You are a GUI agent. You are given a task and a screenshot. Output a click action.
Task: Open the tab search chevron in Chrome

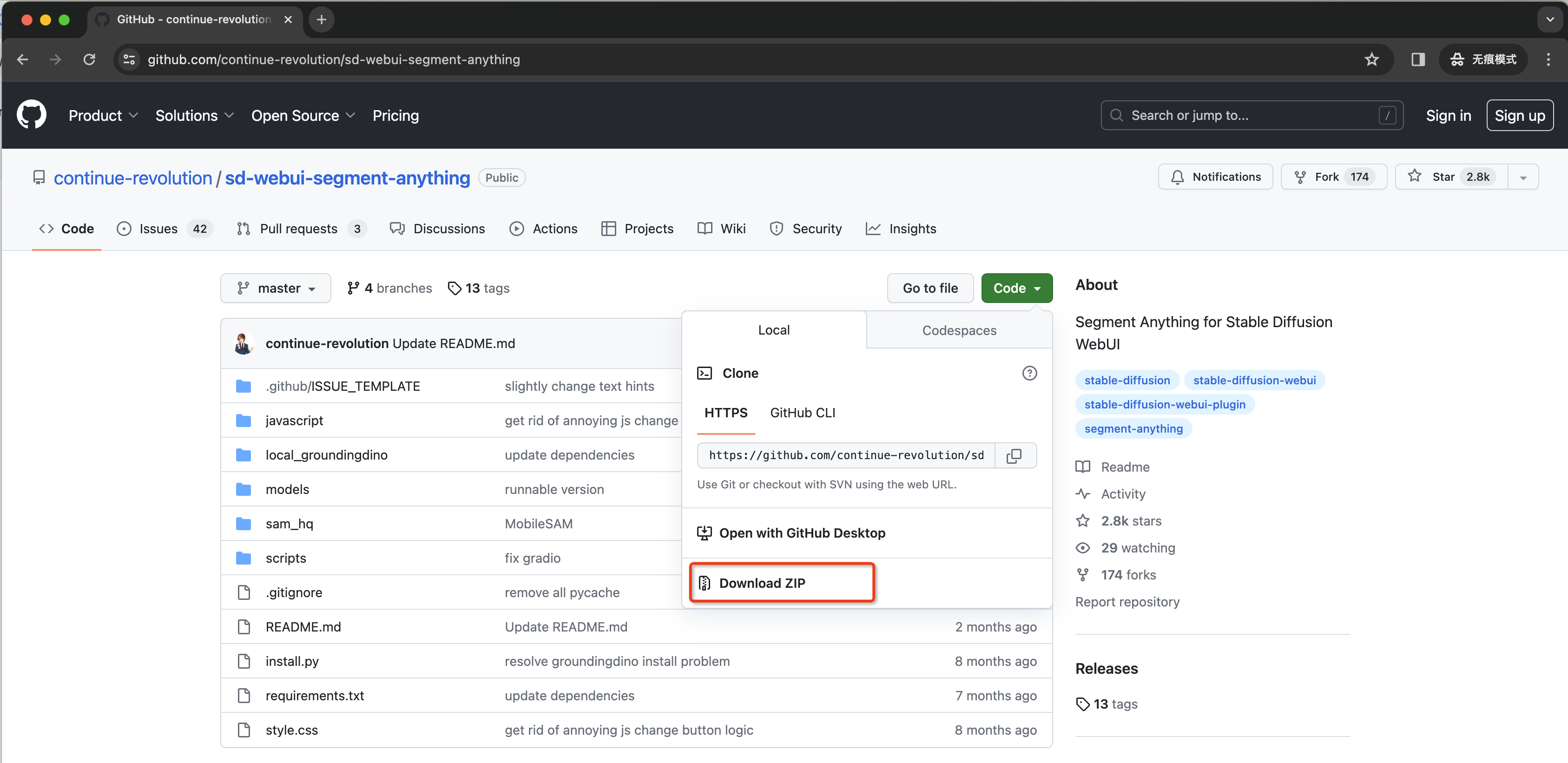coord(1550,20)
